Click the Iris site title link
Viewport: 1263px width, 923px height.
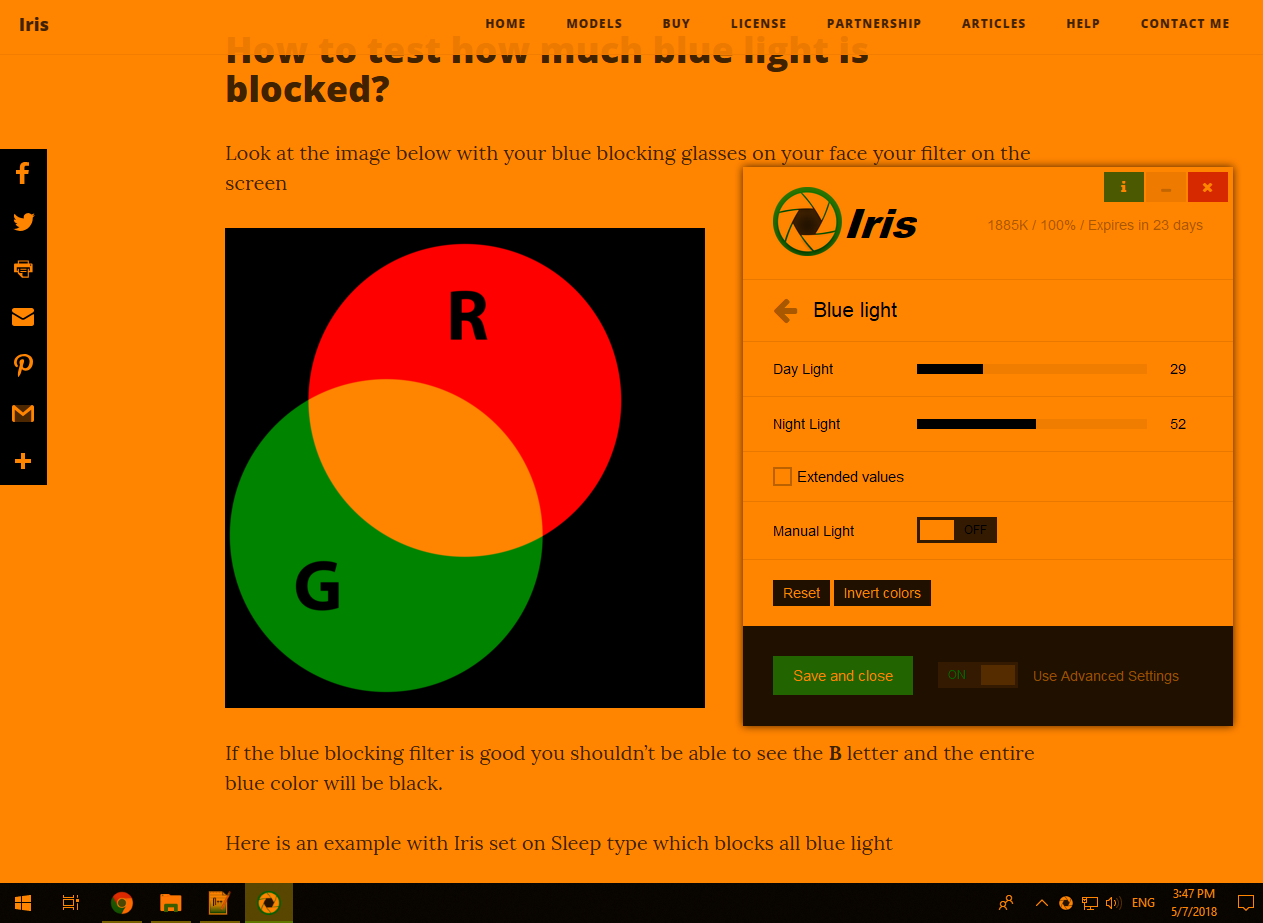[x=34, y=24]
